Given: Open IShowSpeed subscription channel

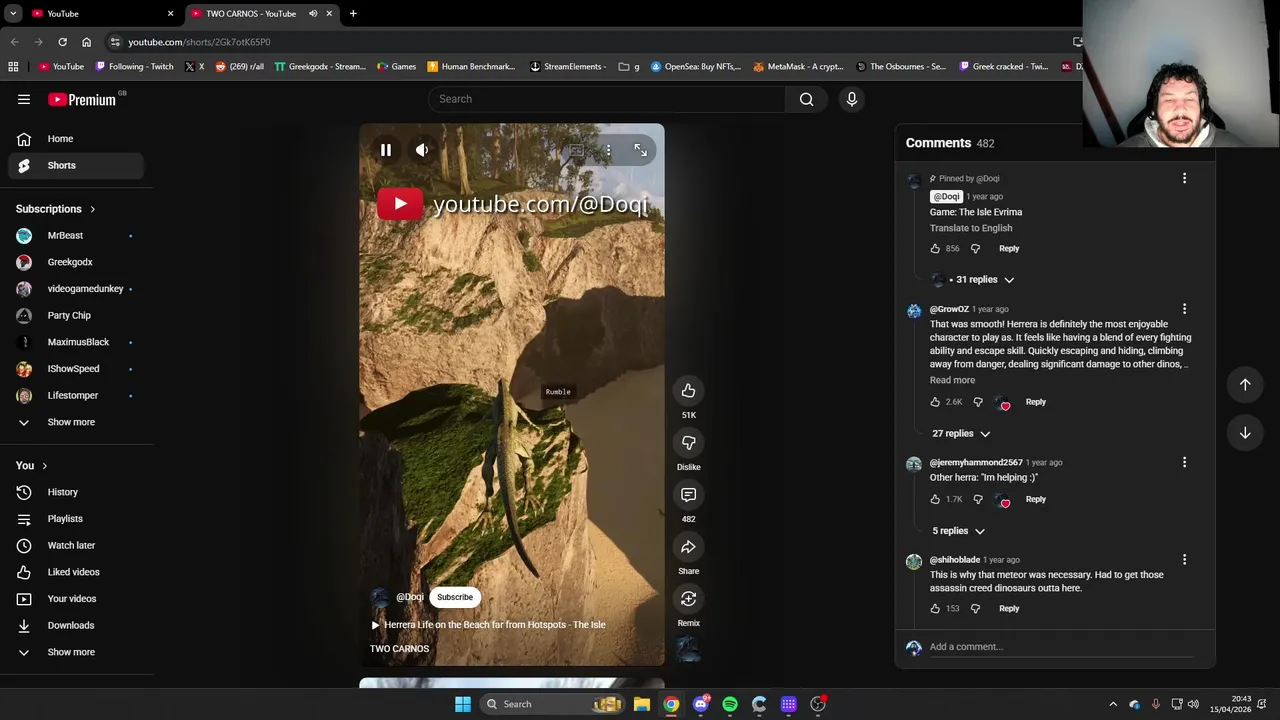Looking at the screenshot, I should [x=77, y=369].
